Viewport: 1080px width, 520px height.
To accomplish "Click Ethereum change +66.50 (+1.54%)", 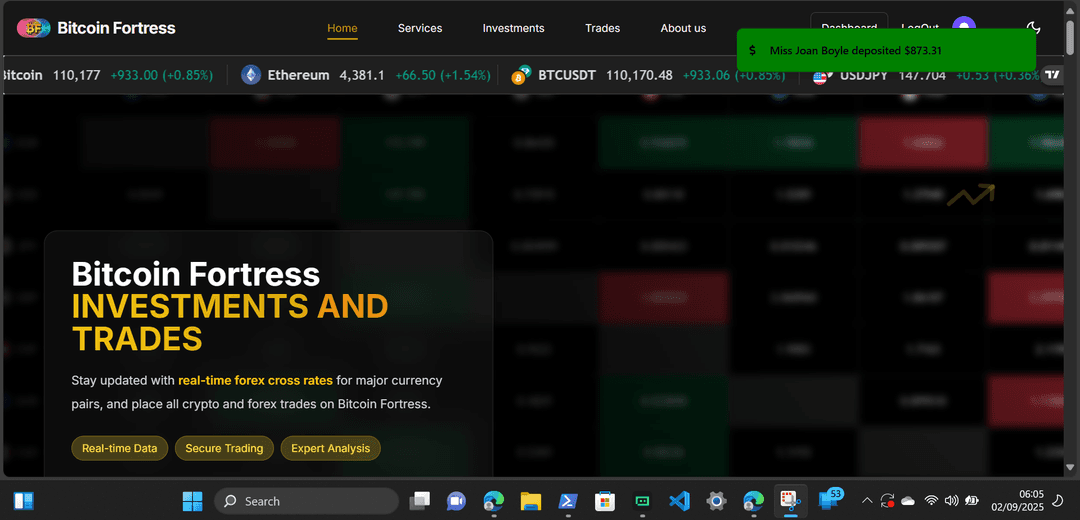I will click(442, 75).
